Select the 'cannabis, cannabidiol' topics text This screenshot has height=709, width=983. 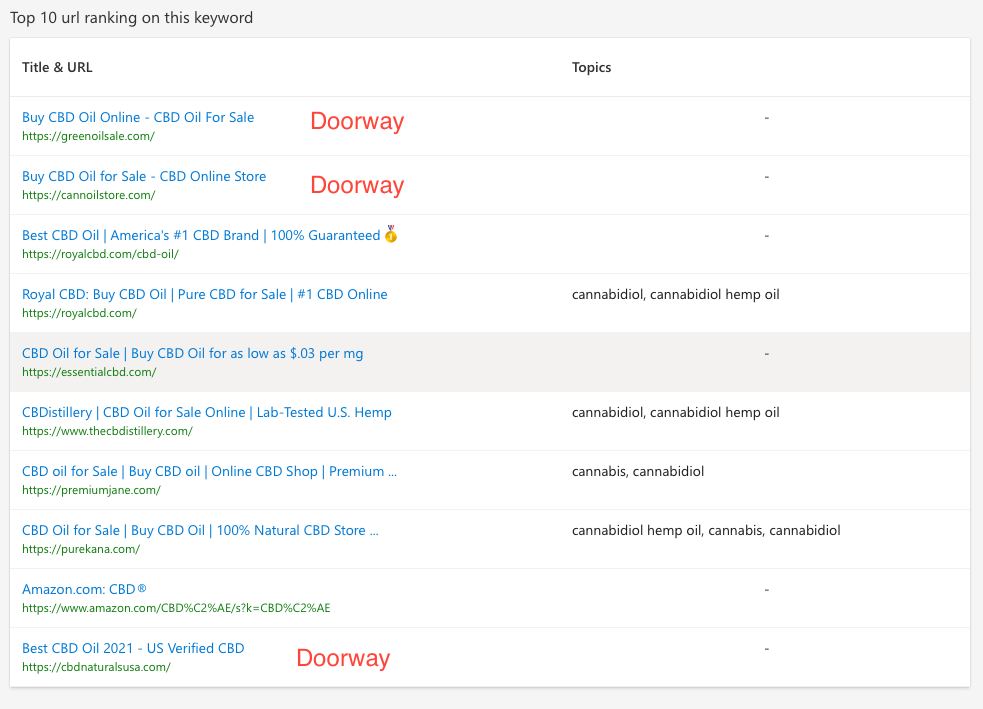point(638,471)
